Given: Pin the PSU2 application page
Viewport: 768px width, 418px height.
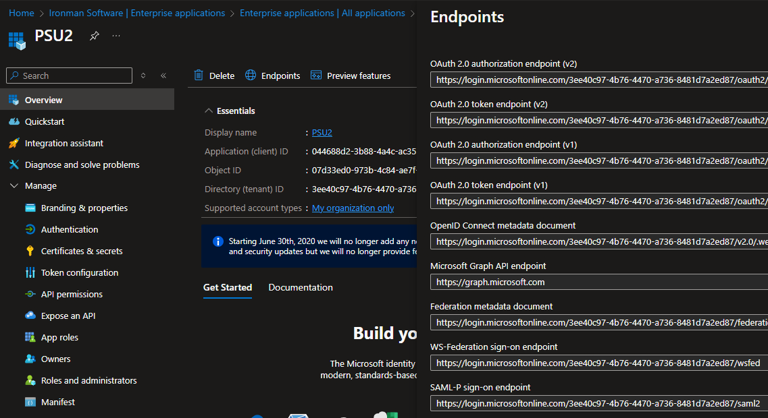Looking at the screenshot, I should [94, 36].
